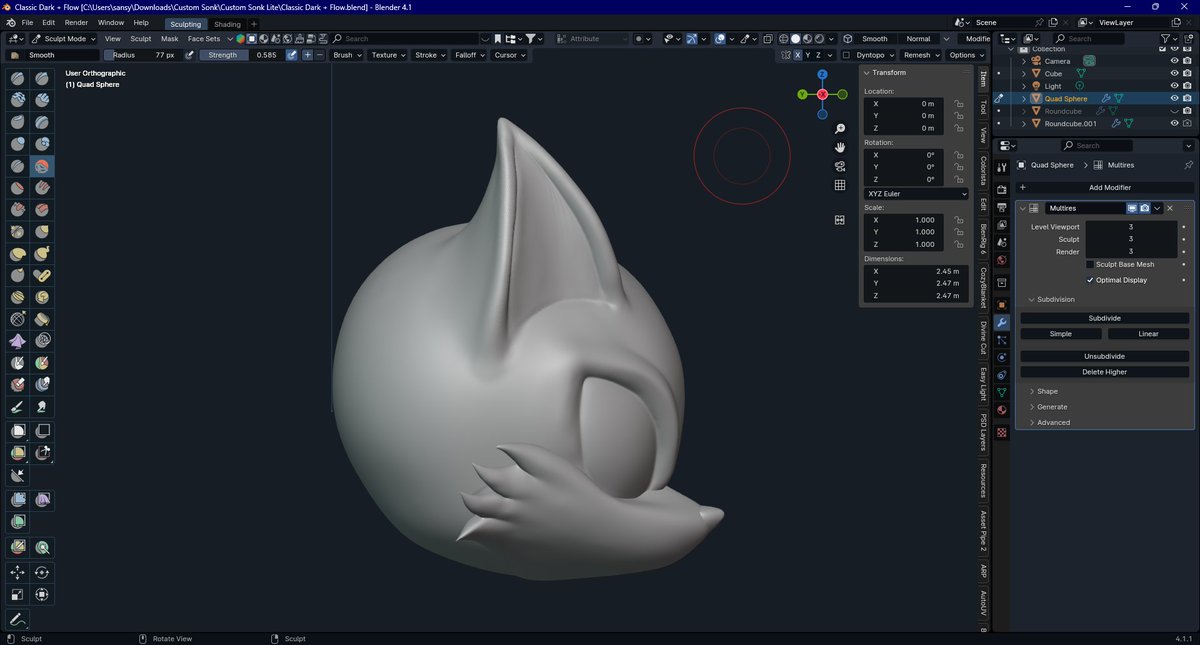Toggle strength pressure sensitivity icon
The image size is (1200, 645).
click(292, 55)
